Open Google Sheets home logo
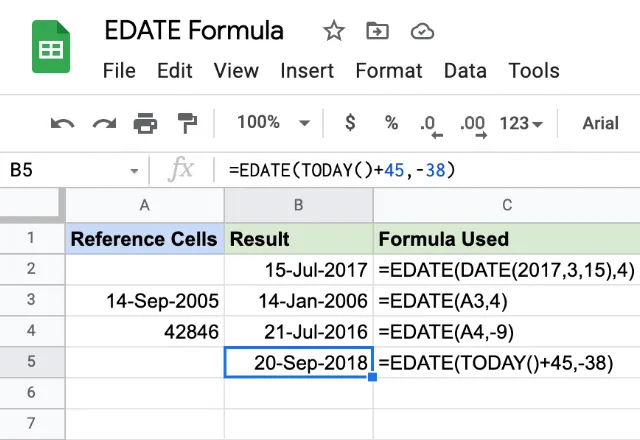This screenshot has height=440, width=640. point(51,47)
